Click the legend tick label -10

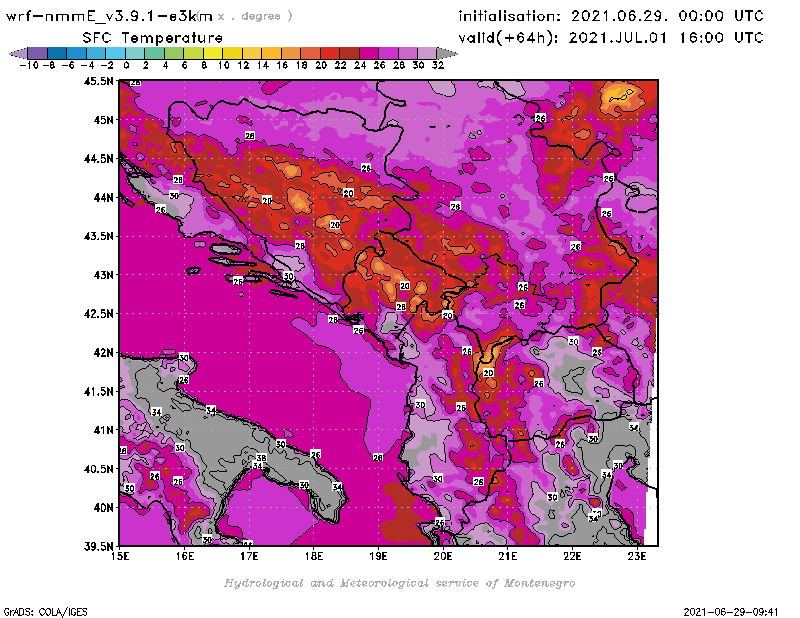click(29, 65)
